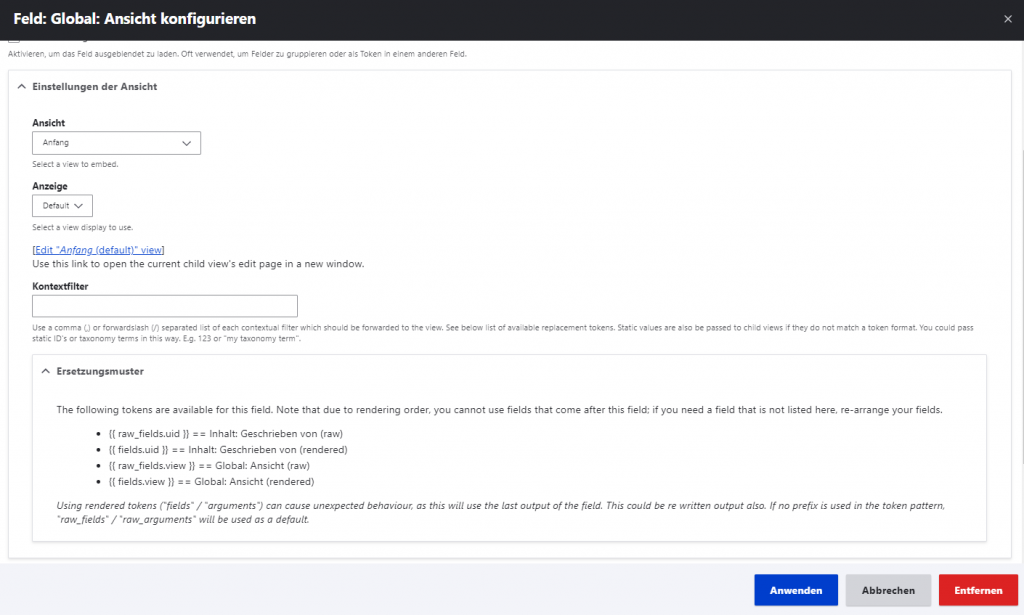This screenshot has height=615, width=1024.
Task: Click the chevron beside Einstellungen der Ansicht
Action: click(22, 87)
